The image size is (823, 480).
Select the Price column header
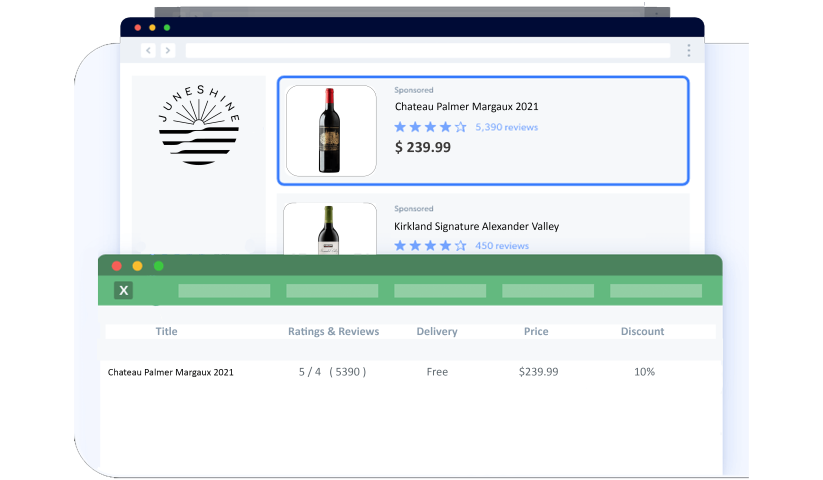point(536,332)
